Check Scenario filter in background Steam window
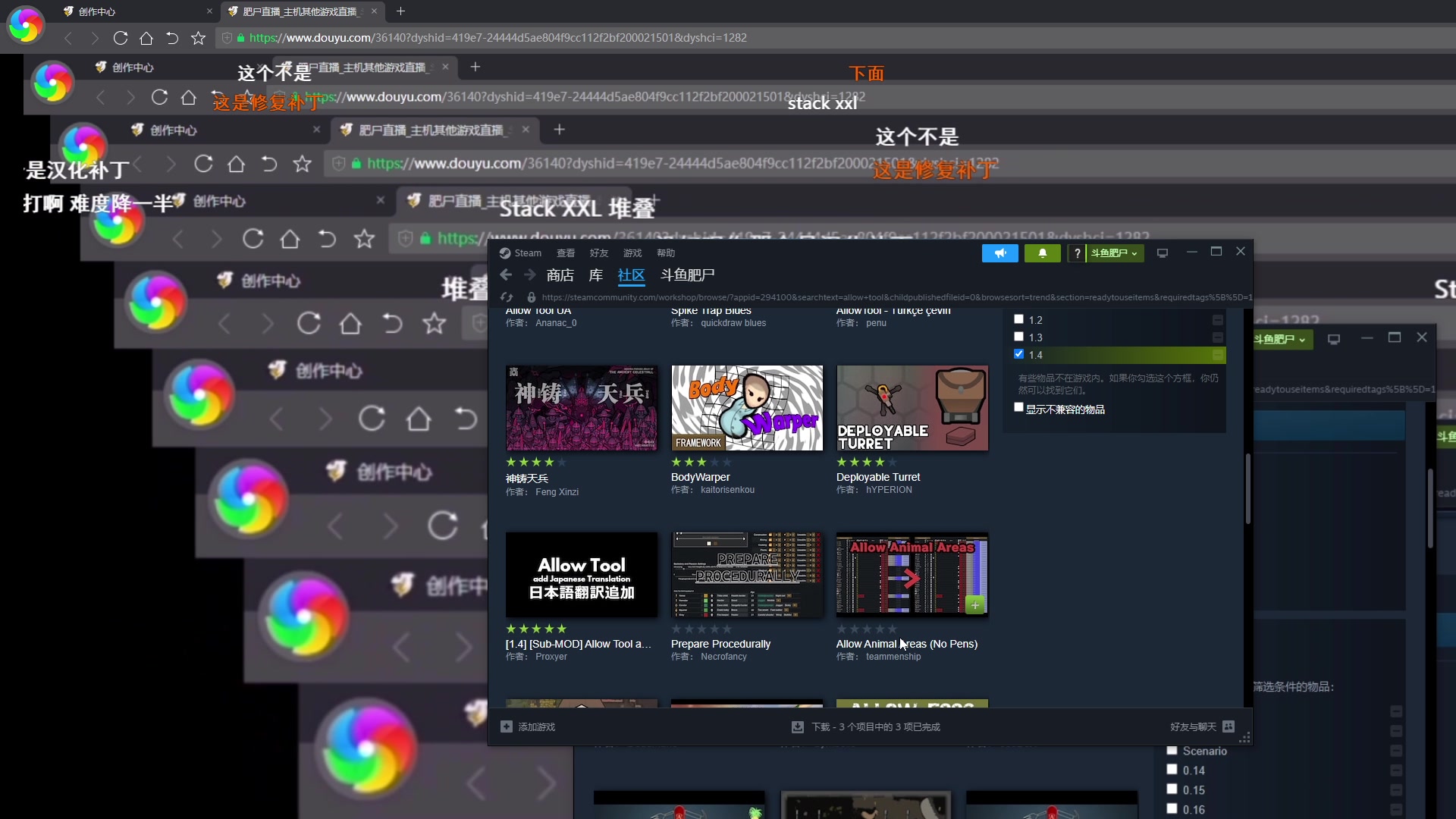1456x819 pixels. [x=1172, y=750]
